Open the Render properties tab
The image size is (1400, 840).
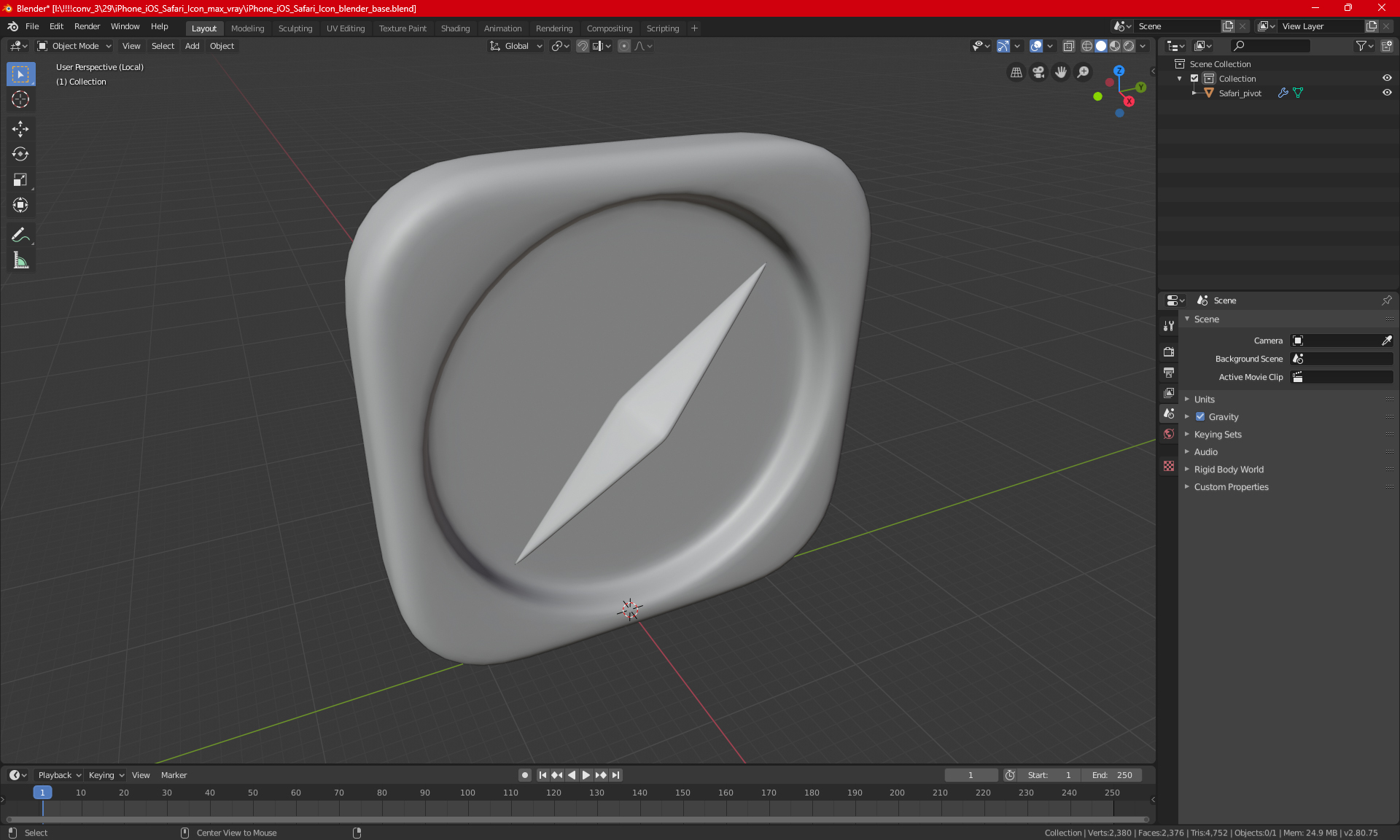click(x=1169, y=351)
